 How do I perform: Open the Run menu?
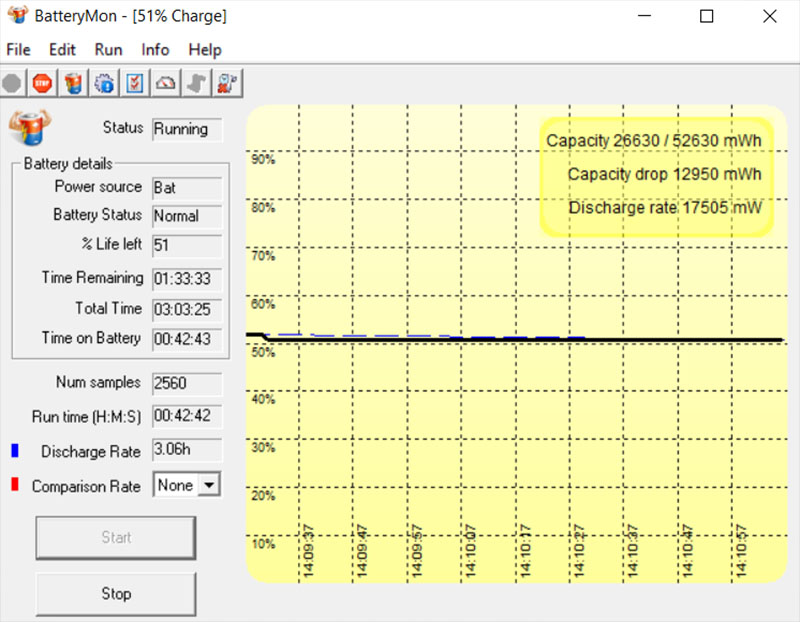pos(108,50)
